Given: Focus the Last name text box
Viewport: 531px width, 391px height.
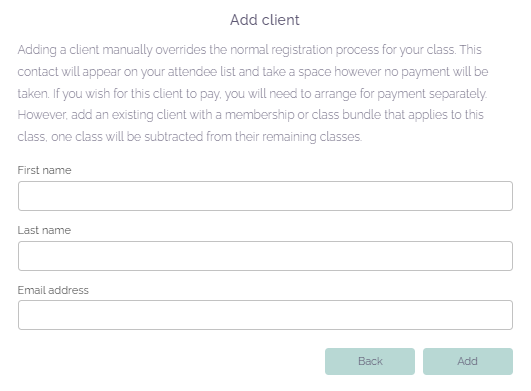Looking at the screenshot, I should click(x=265, y=256).
